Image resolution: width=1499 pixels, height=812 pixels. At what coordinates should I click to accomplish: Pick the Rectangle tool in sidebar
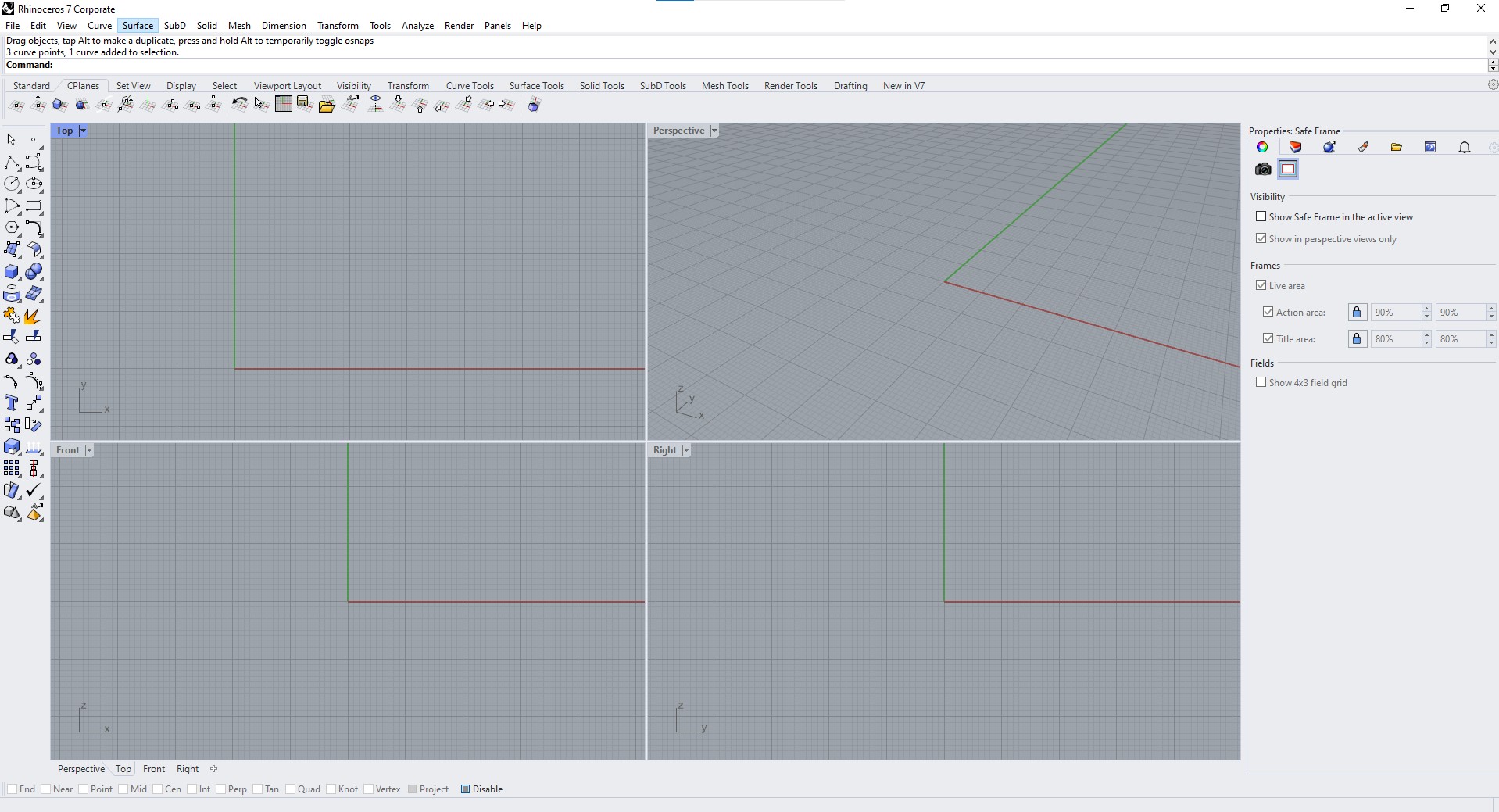click(x=34, y=206)
